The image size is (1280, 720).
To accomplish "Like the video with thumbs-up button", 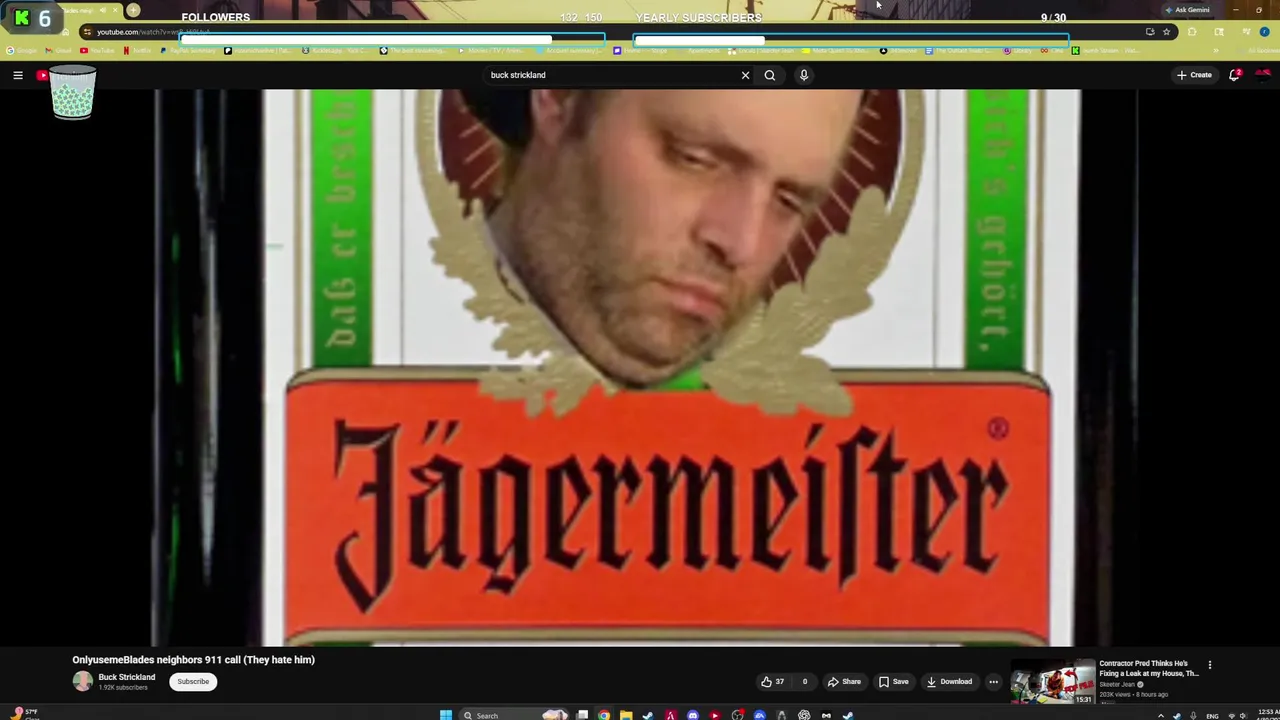I will pos(772,682).
